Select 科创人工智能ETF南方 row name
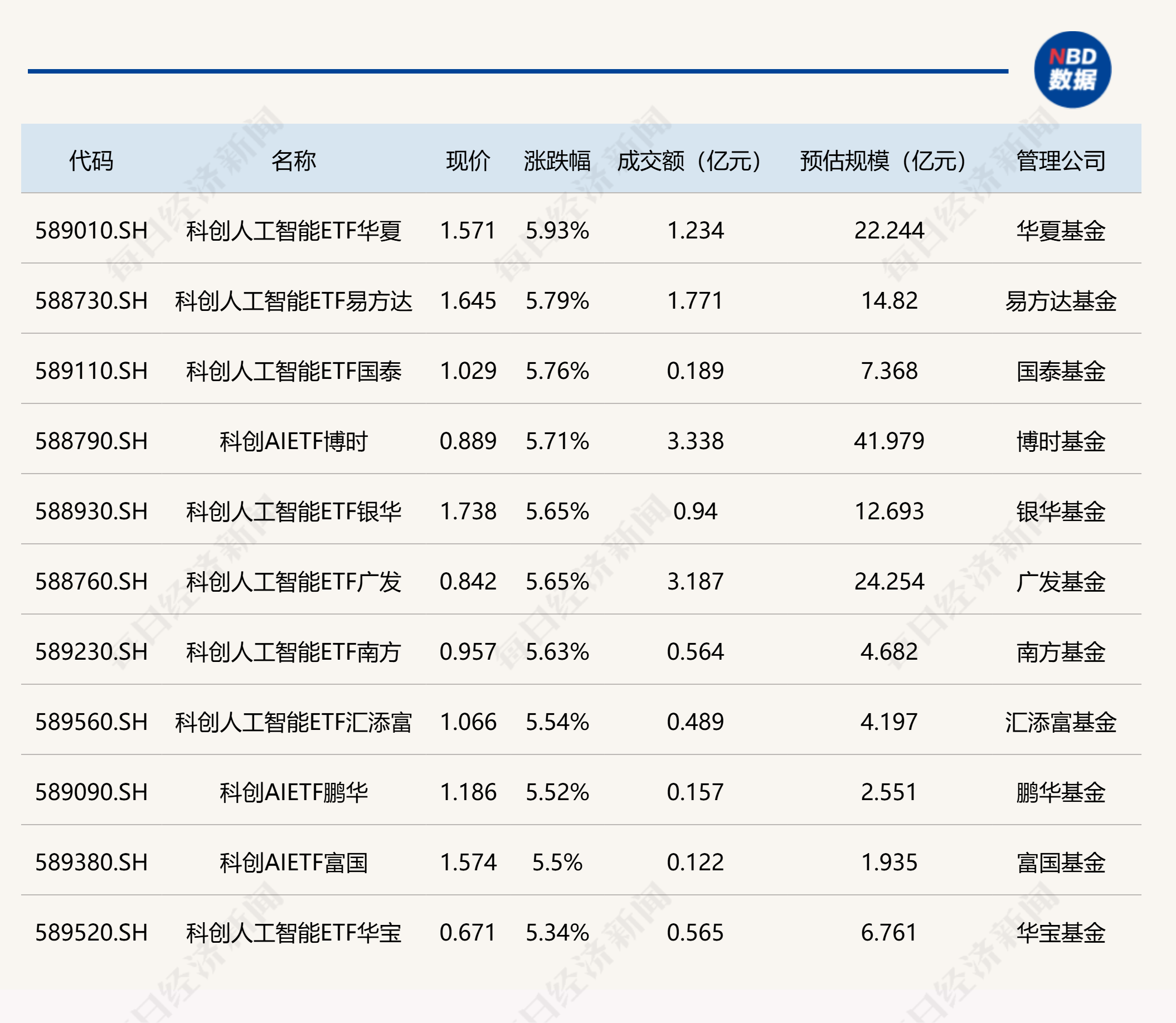 point(293,652)
